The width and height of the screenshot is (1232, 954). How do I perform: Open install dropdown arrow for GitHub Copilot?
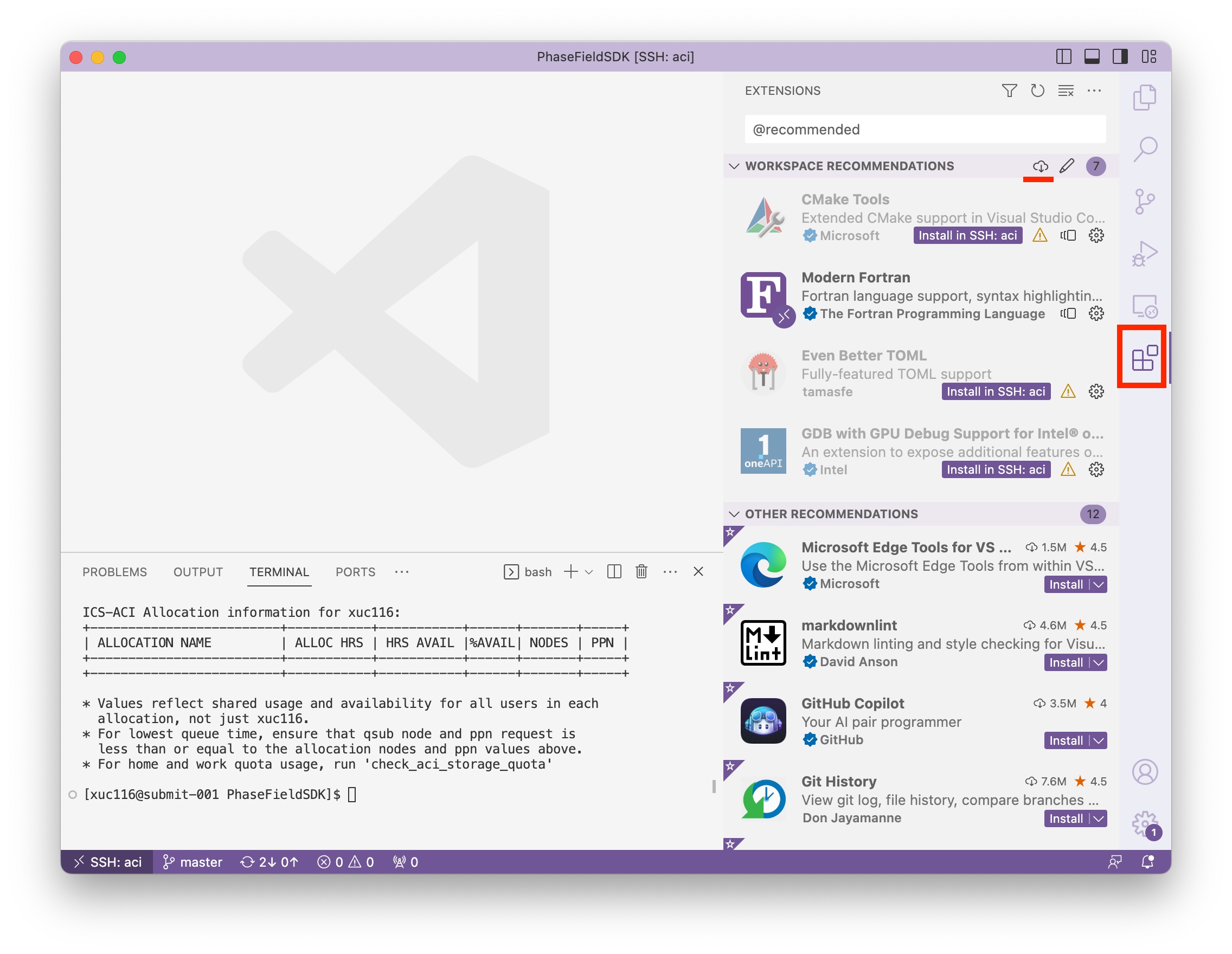1098,740
